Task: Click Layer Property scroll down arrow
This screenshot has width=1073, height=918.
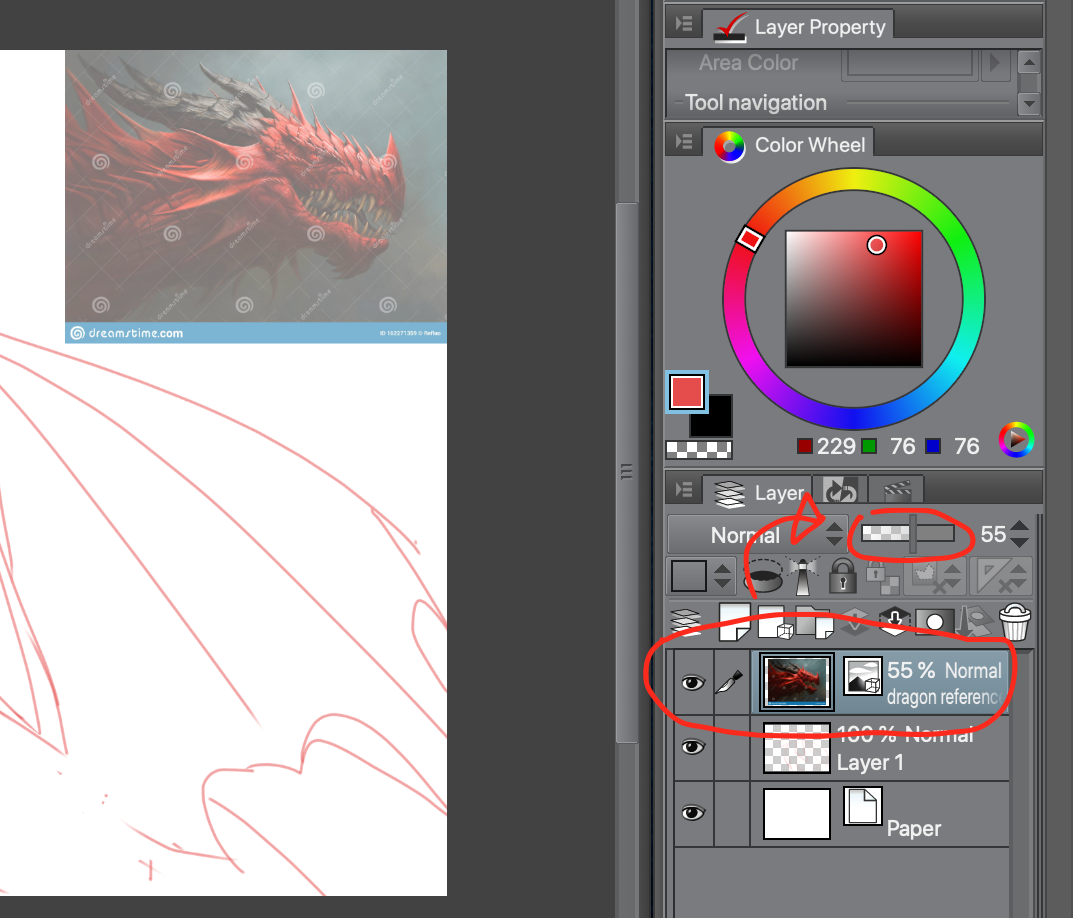Action: pos(1029,104)
